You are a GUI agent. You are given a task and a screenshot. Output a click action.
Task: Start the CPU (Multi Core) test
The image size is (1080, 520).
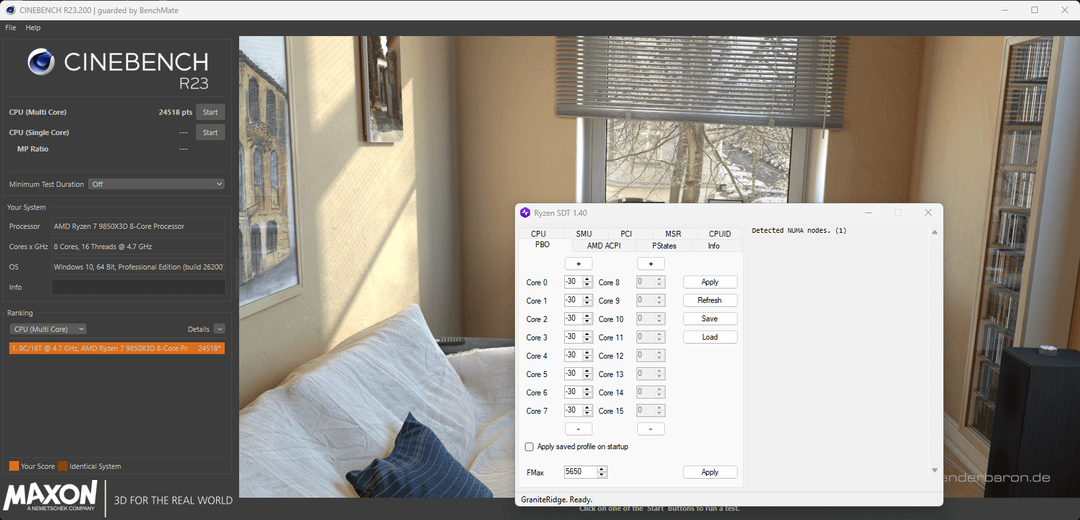click(x=210, y=112)
